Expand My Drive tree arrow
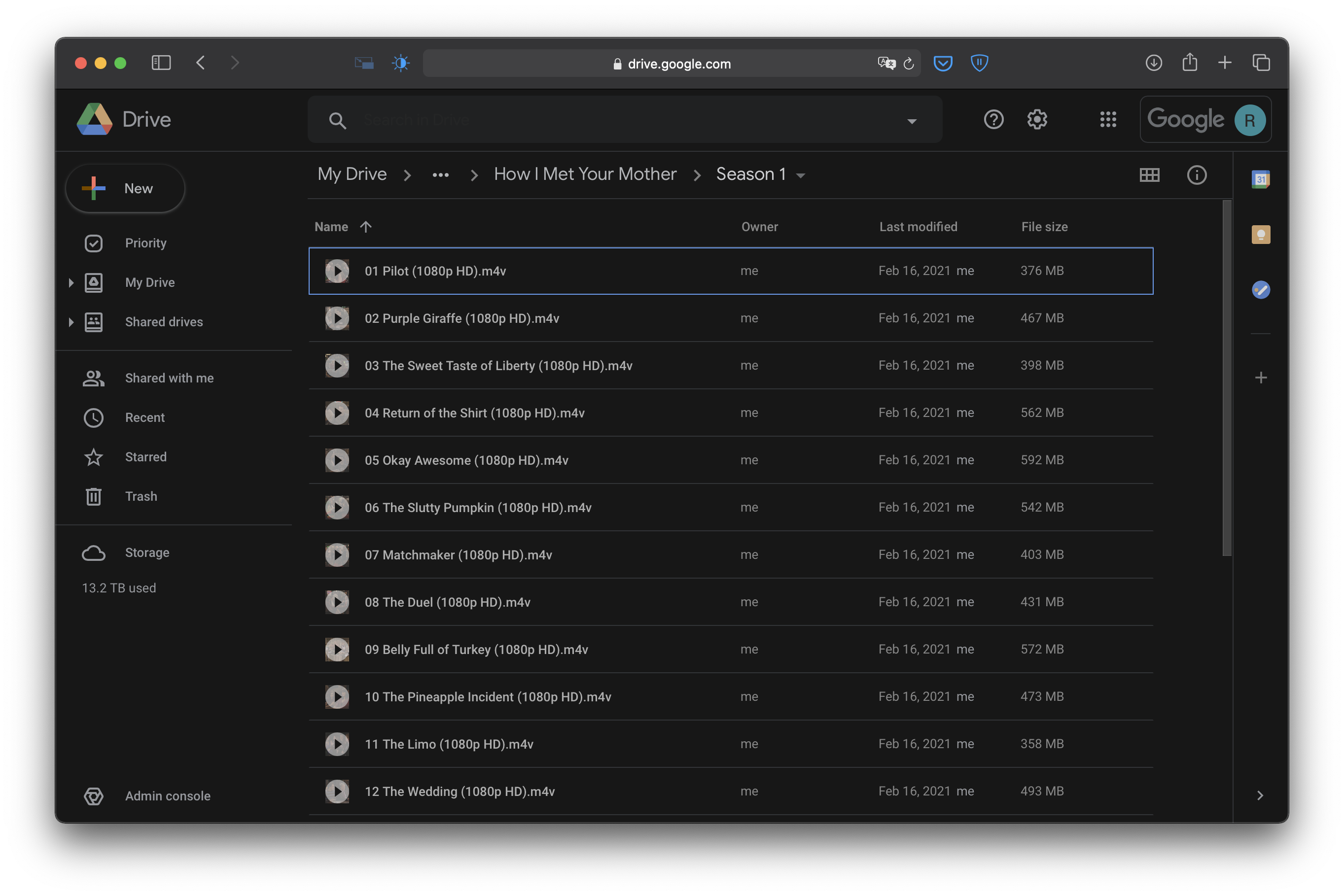 pos(71,283)
